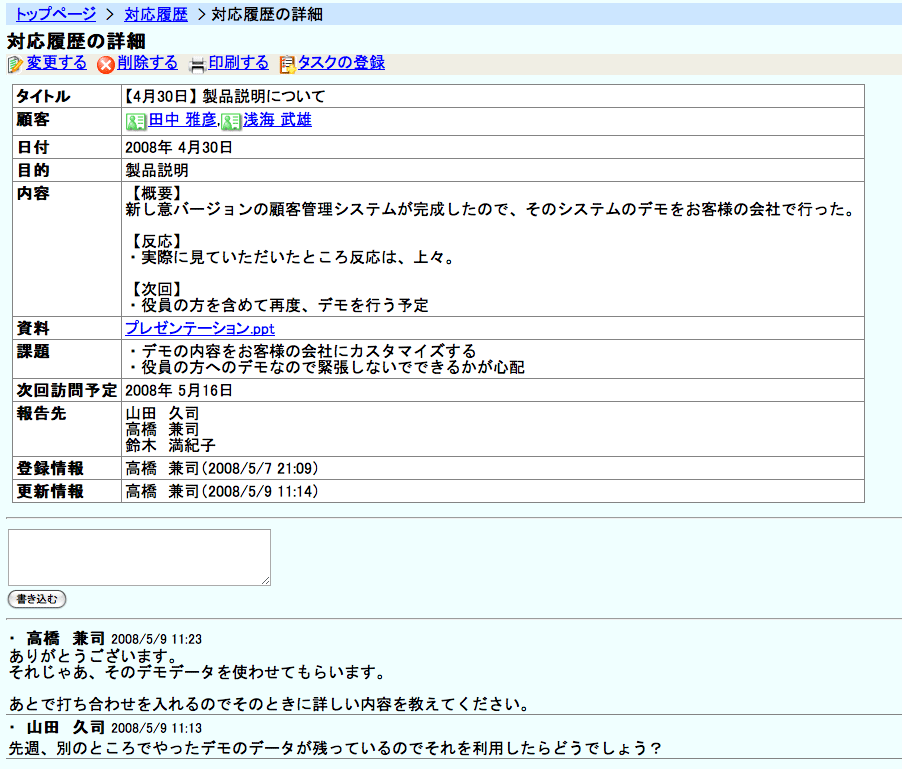The height and width of the screenshot is (769, 902).
Task: Select the 削除する link
Action: click(x=147, y=63)
